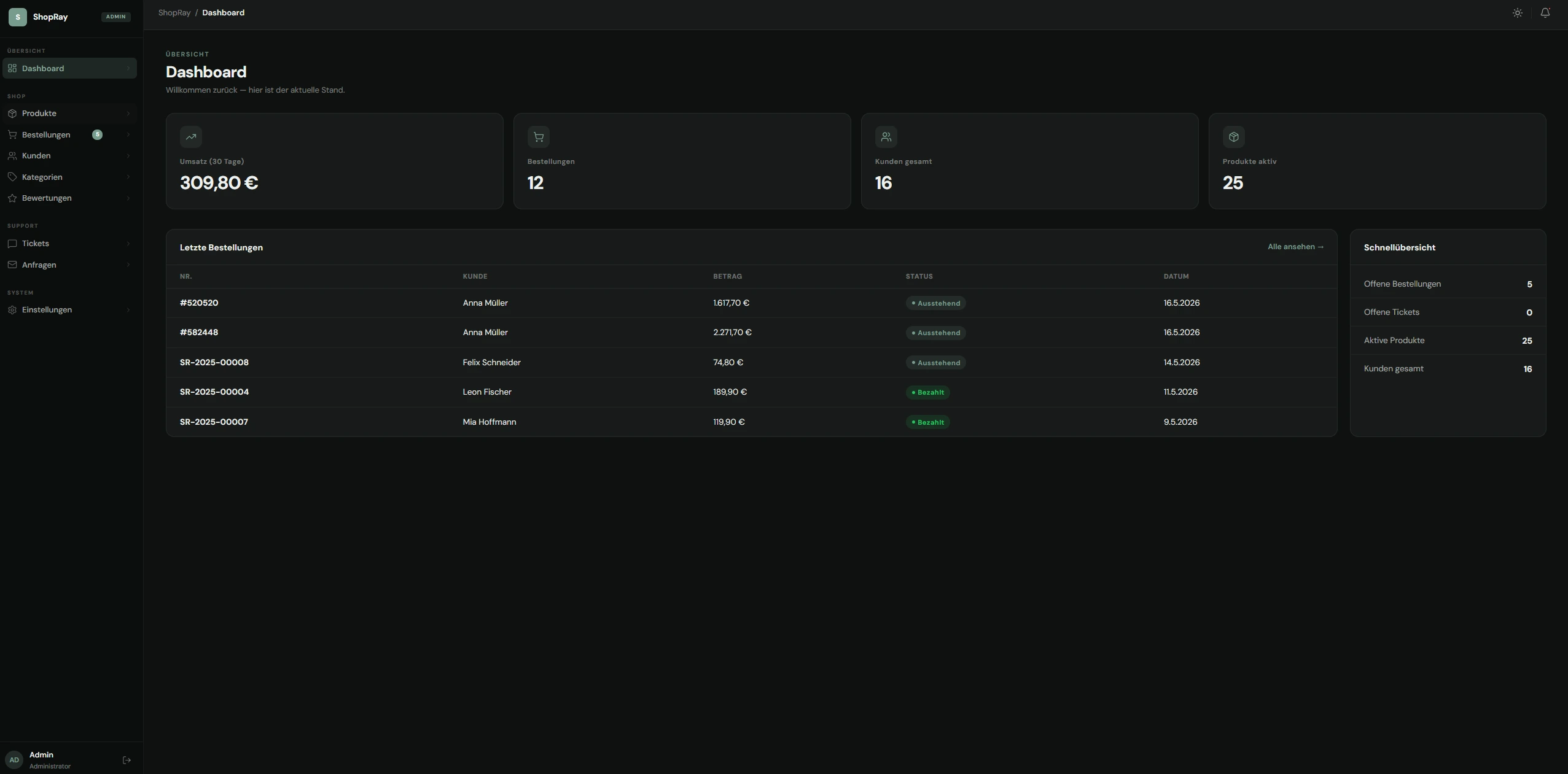Click the Ausstehend status of order #520520
Viewport: 1568px width, 774px height.
coord(935,303)
